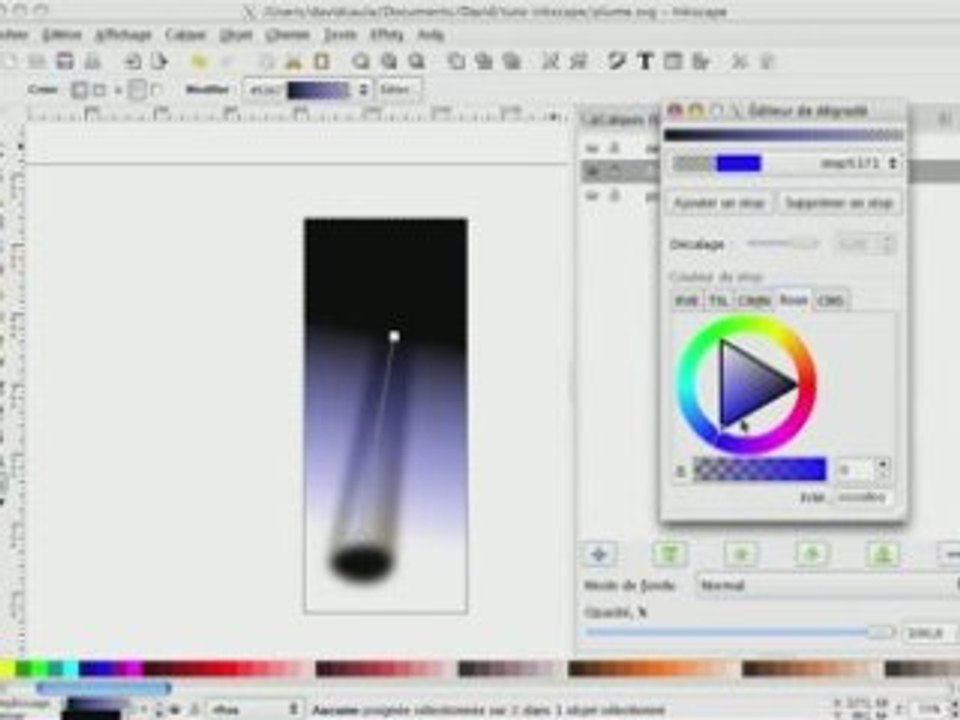Viewport: 960px width, 720px height.
Task: Open the Mode de fondu dropdown
Action: [x=827, y=585]
